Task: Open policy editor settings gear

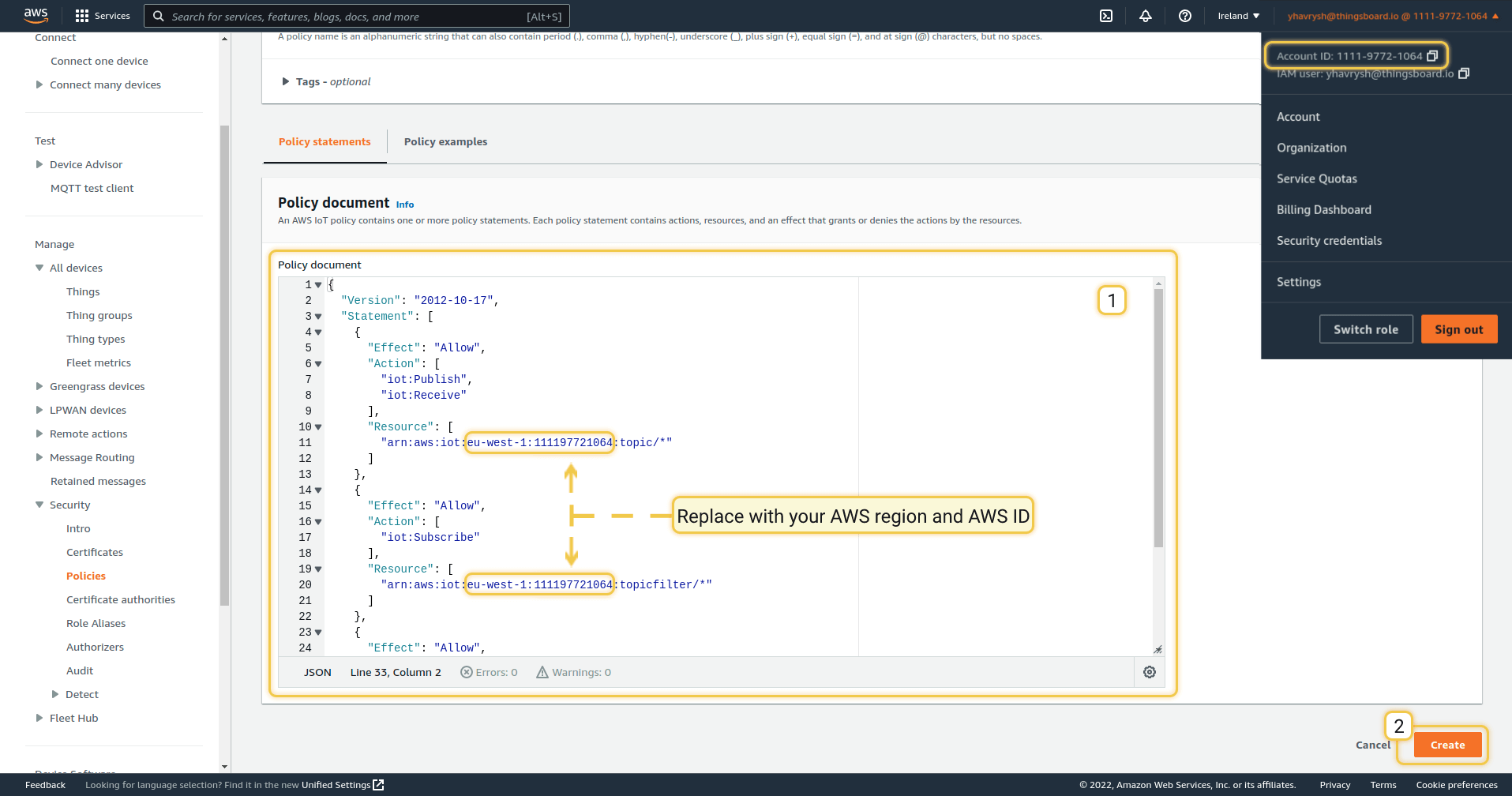Action: tap(1150, 672)
